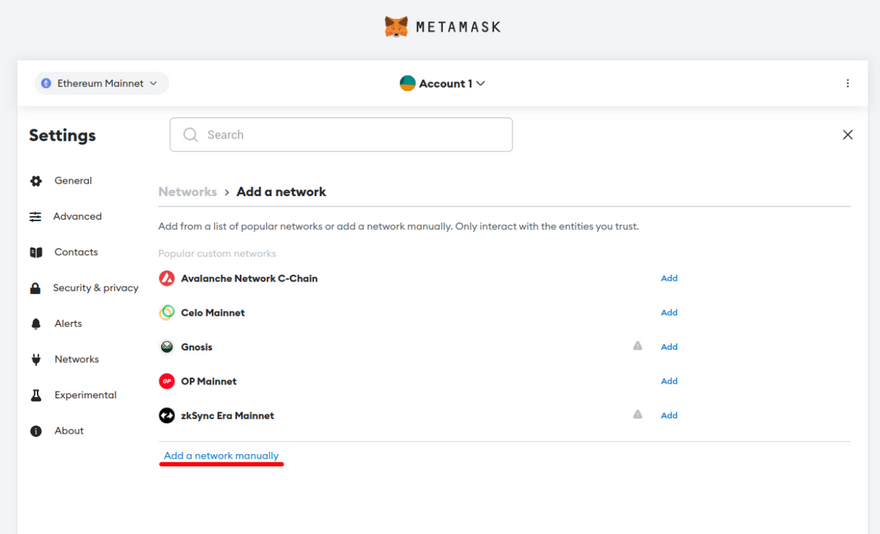The height and width of the screenshot is (534, 880).
Task: Go back via Networks breadcrumb
Action: tap(187, 191)
